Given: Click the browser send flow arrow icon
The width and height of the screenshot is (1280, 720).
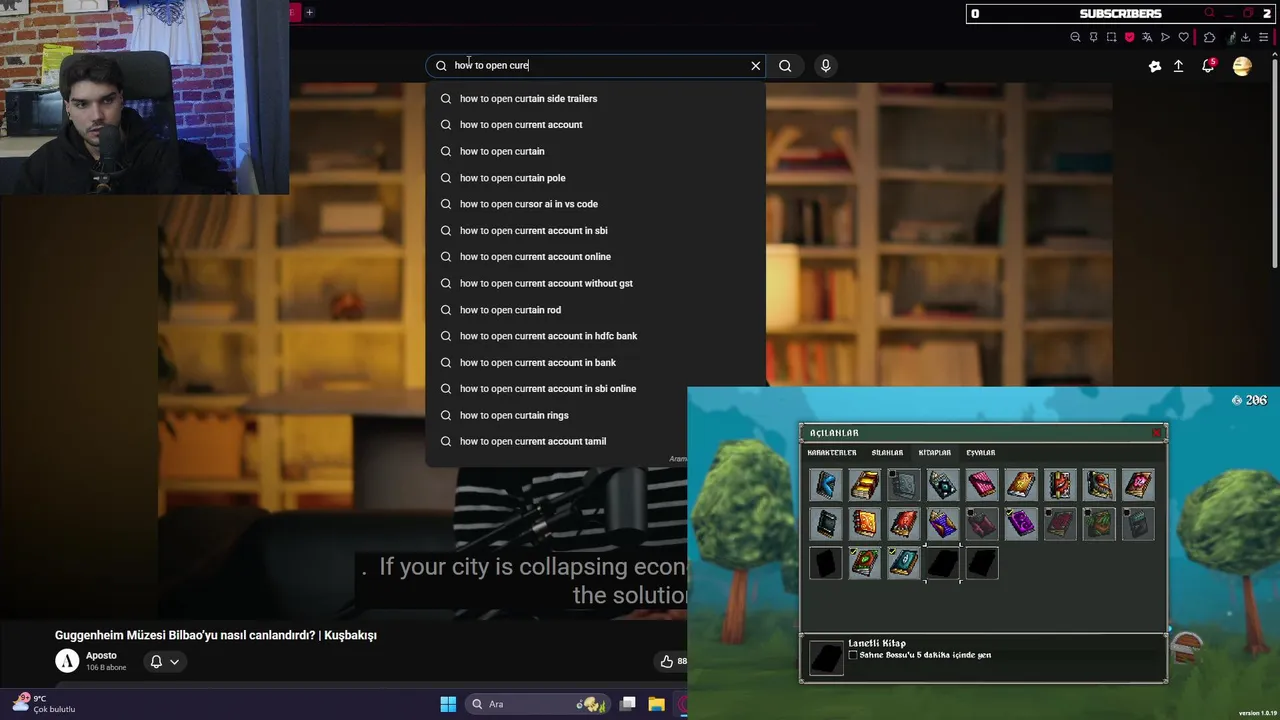Looking at the screenshot, I should pos(1165,37).
